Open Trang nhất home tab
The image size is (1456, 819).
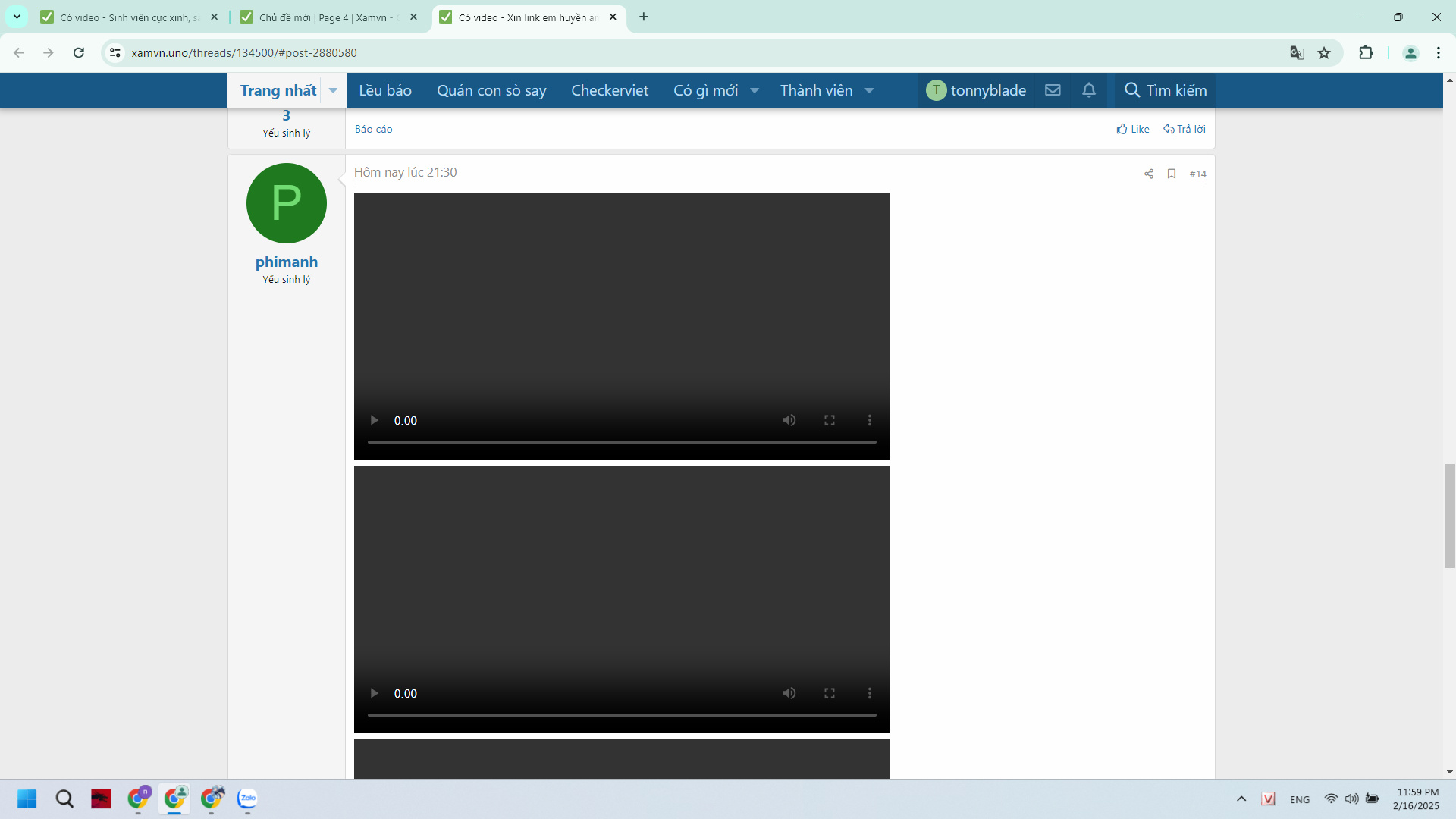point(278,90)
